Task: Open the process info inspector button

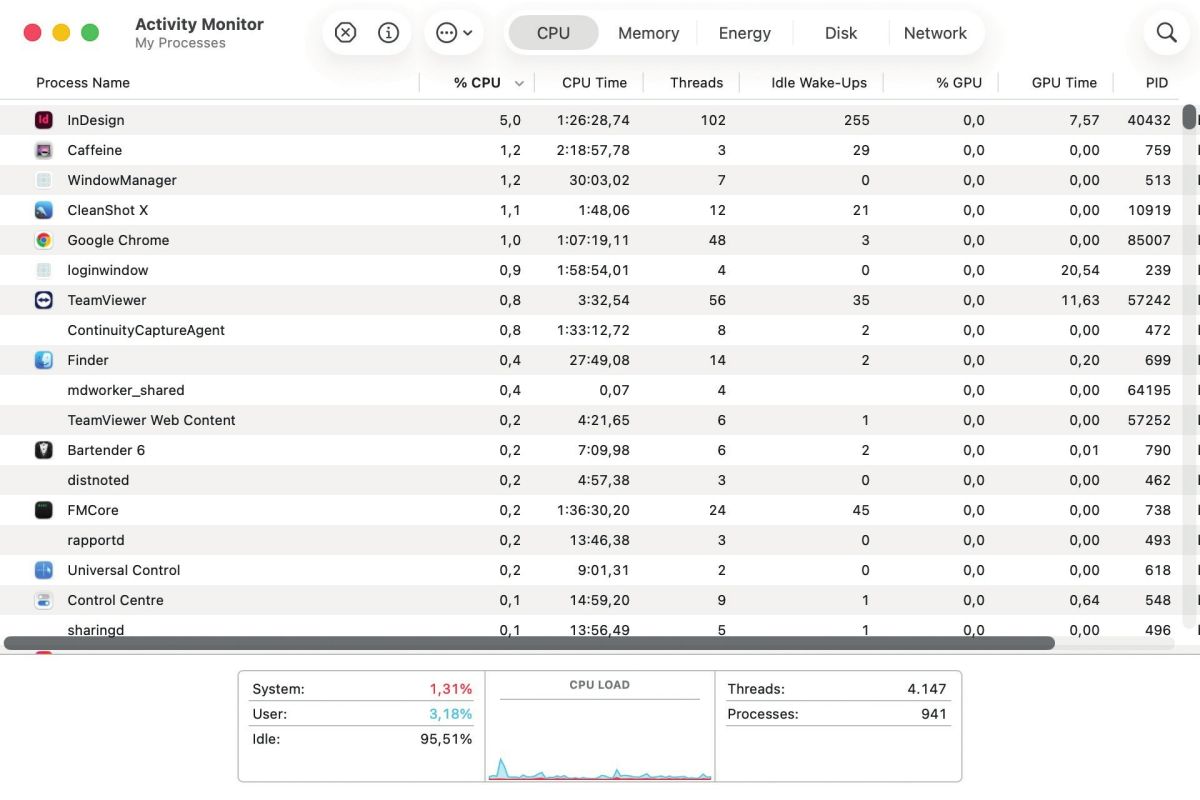Action: 389,33
